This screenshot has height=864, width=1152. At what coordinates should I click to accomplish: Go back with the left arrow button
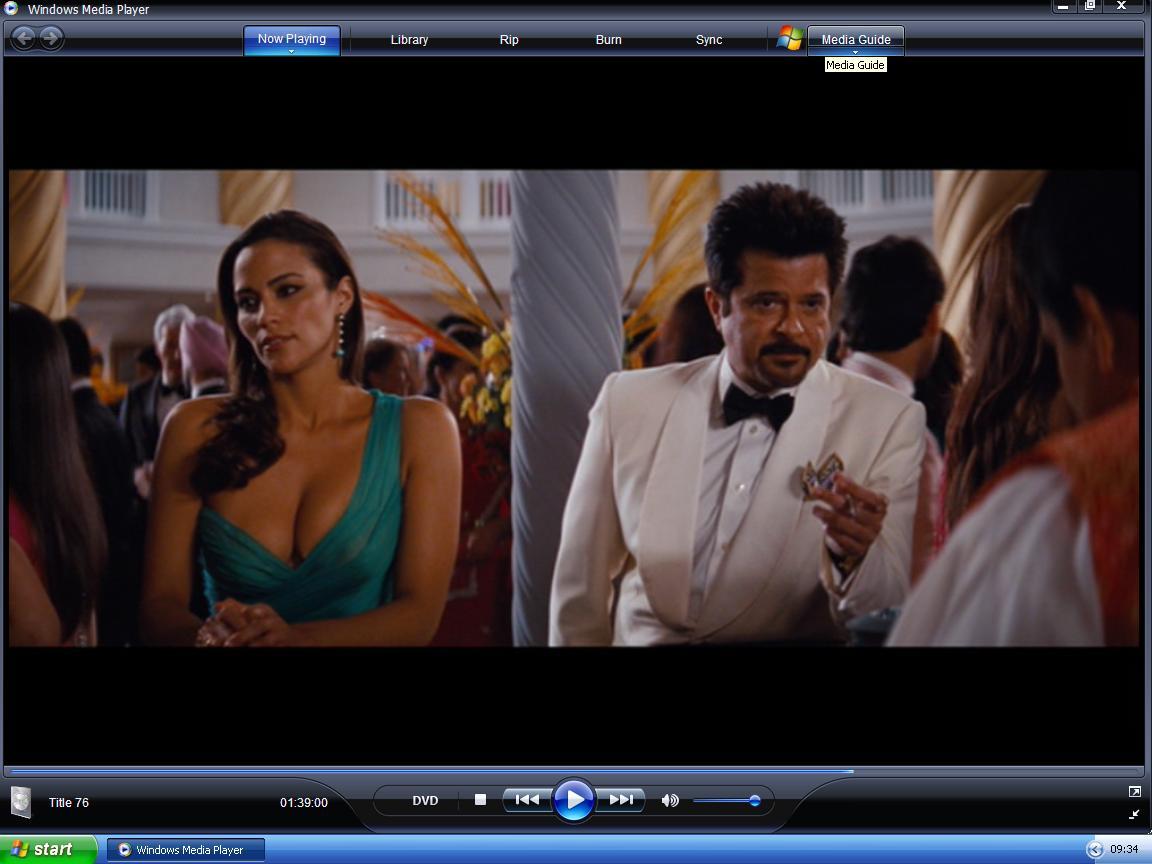click(x=24, y=38)
